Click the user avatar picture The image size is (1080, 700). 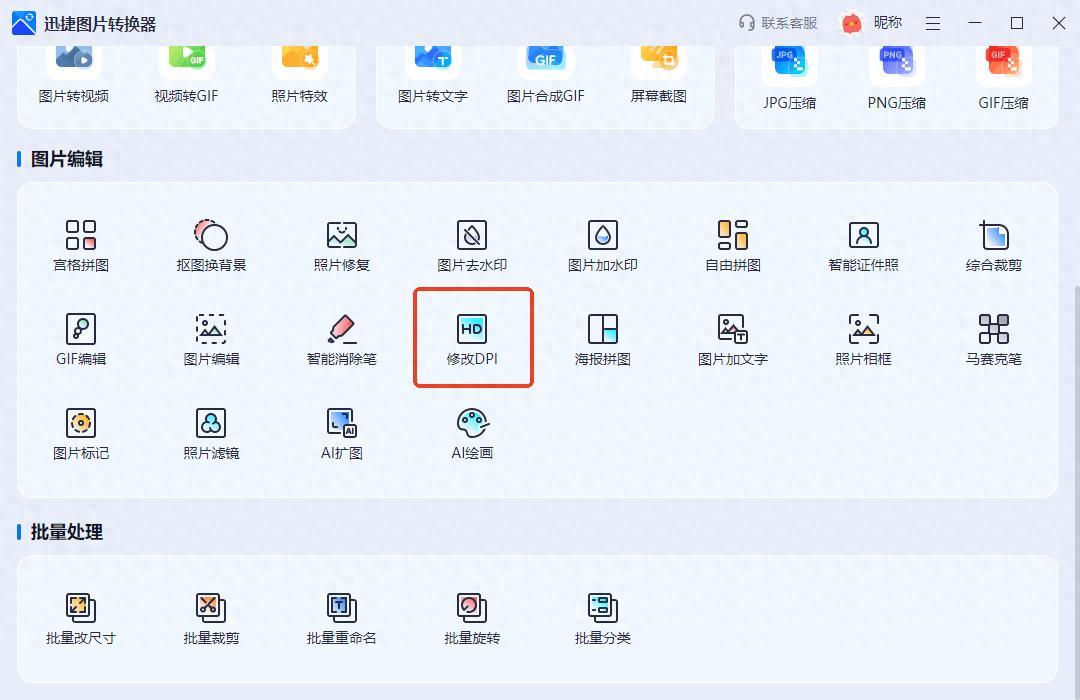852,23
